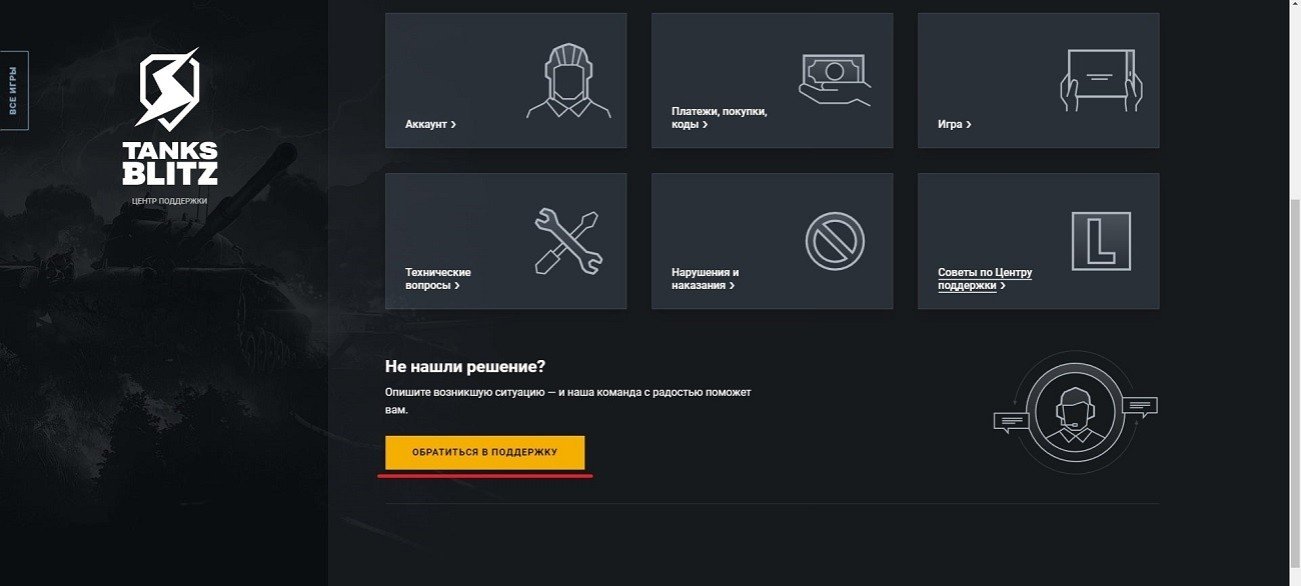Open the Игра category link
This screenshot has height=586, width=1301.
click(954, 125)
